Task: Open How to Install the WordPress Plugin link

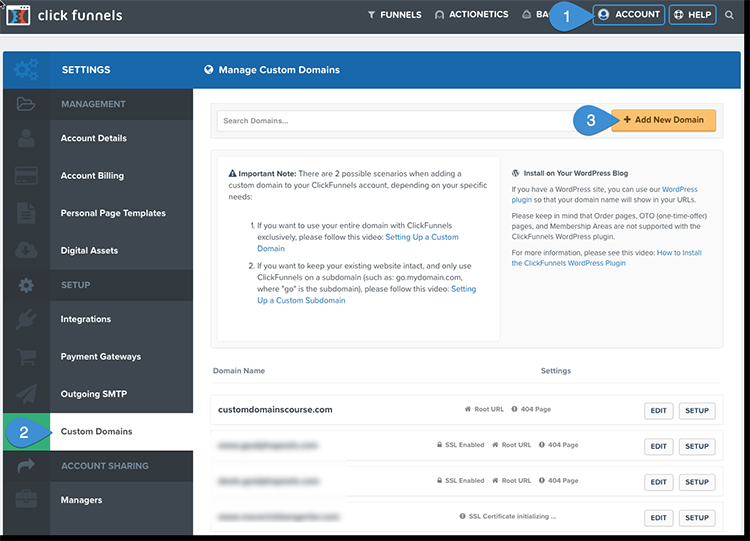Action: click(x=607, y=258)
